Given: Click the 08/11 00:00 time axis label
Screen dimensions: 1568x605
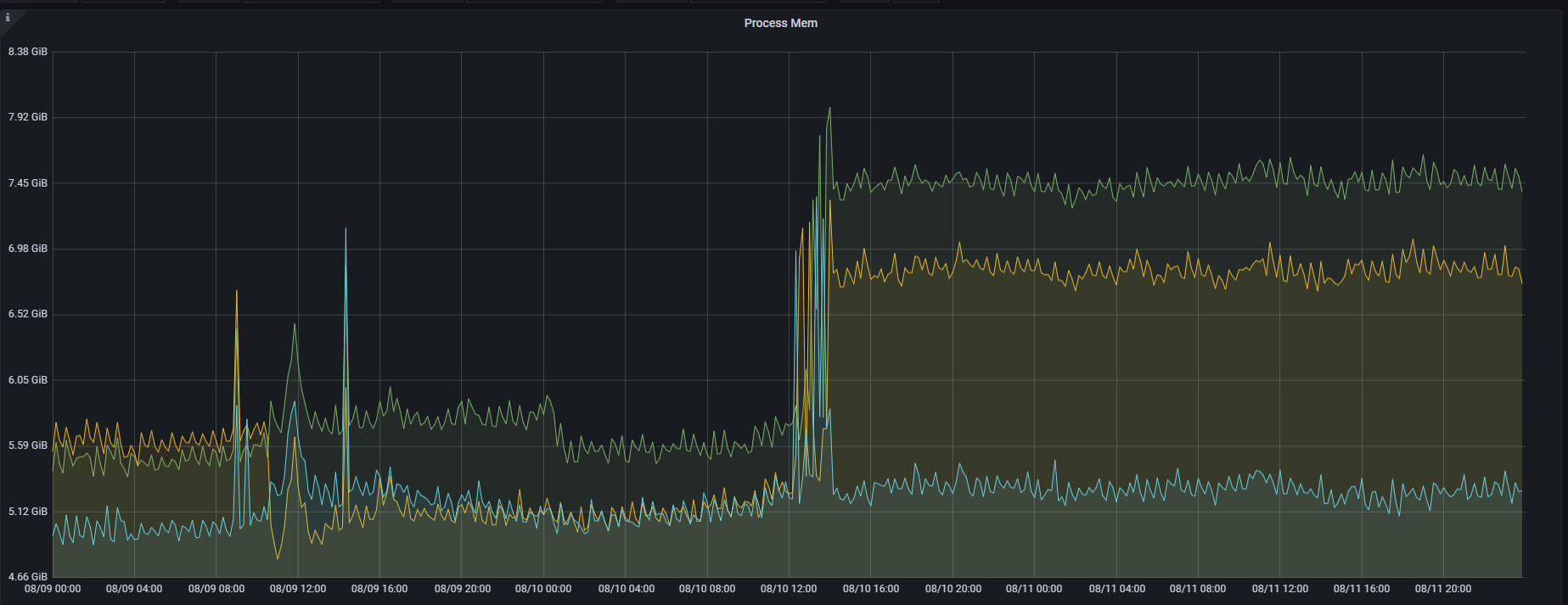Looking at the screenshot, I should click(1034, 589).
